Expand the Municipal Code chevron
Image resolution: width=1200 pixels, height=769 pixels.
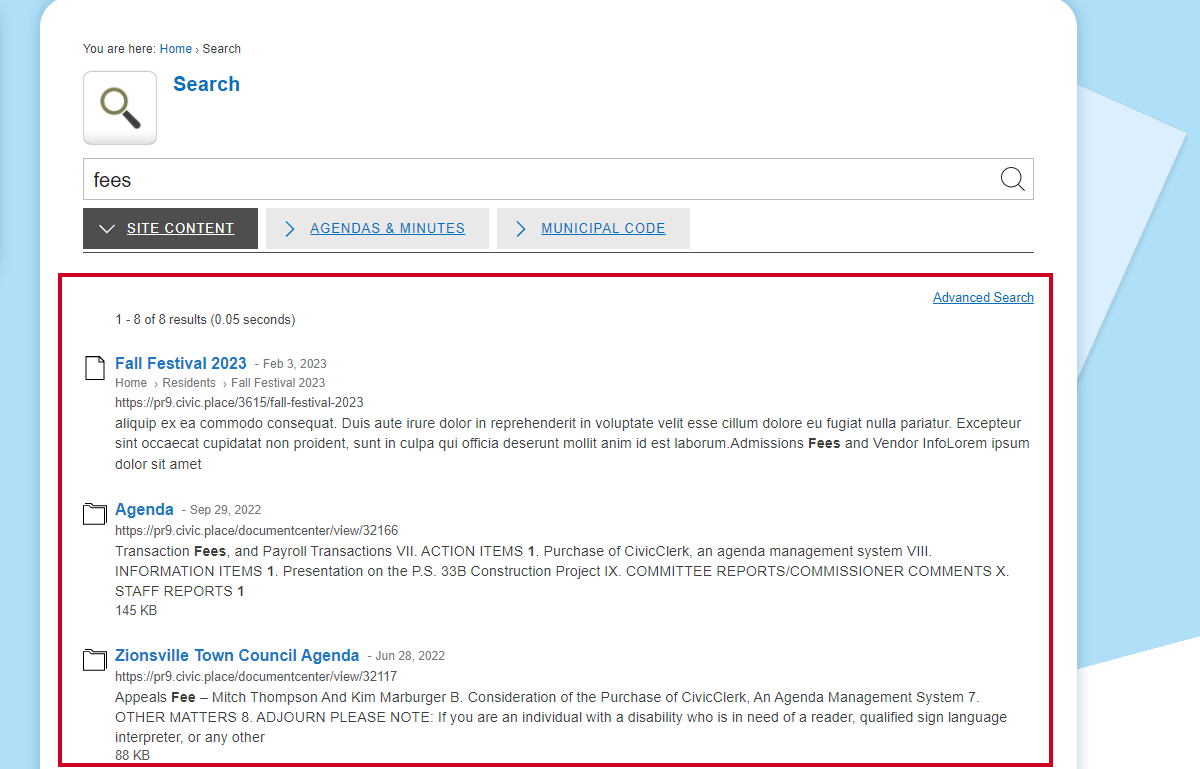click(521, 229)
